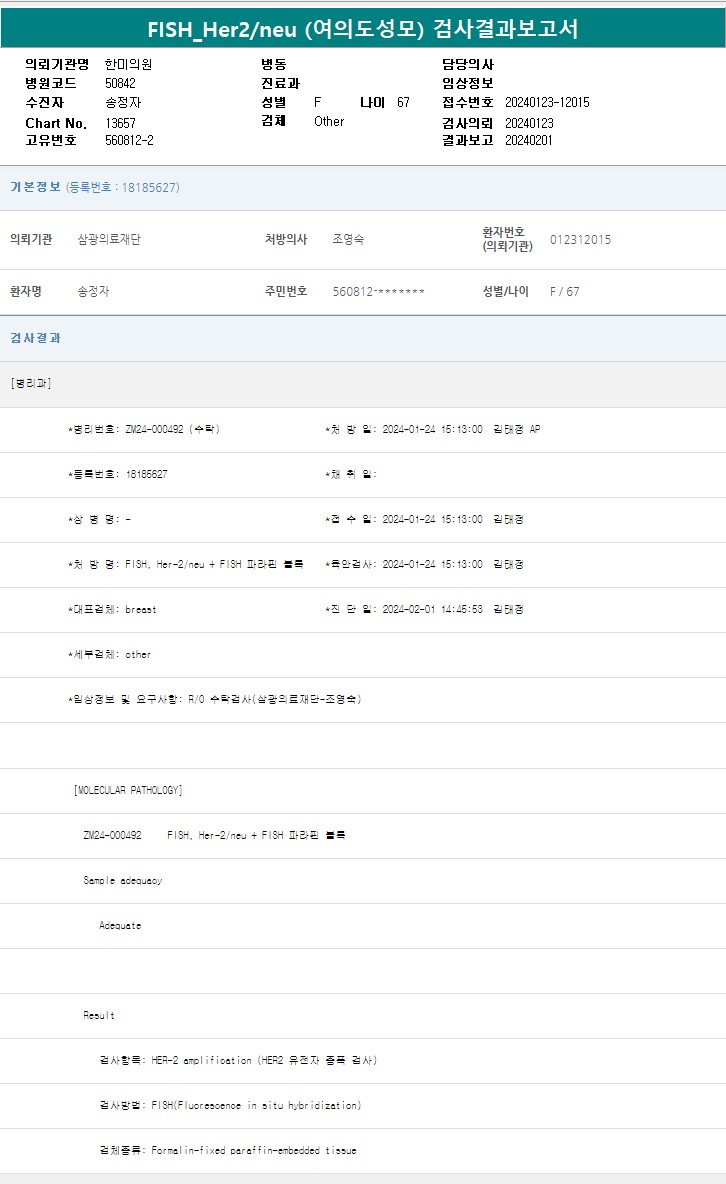Select the 검체종류 Formalin-fixed tissue line
726x1184 pixels.
click(228, 1151)
